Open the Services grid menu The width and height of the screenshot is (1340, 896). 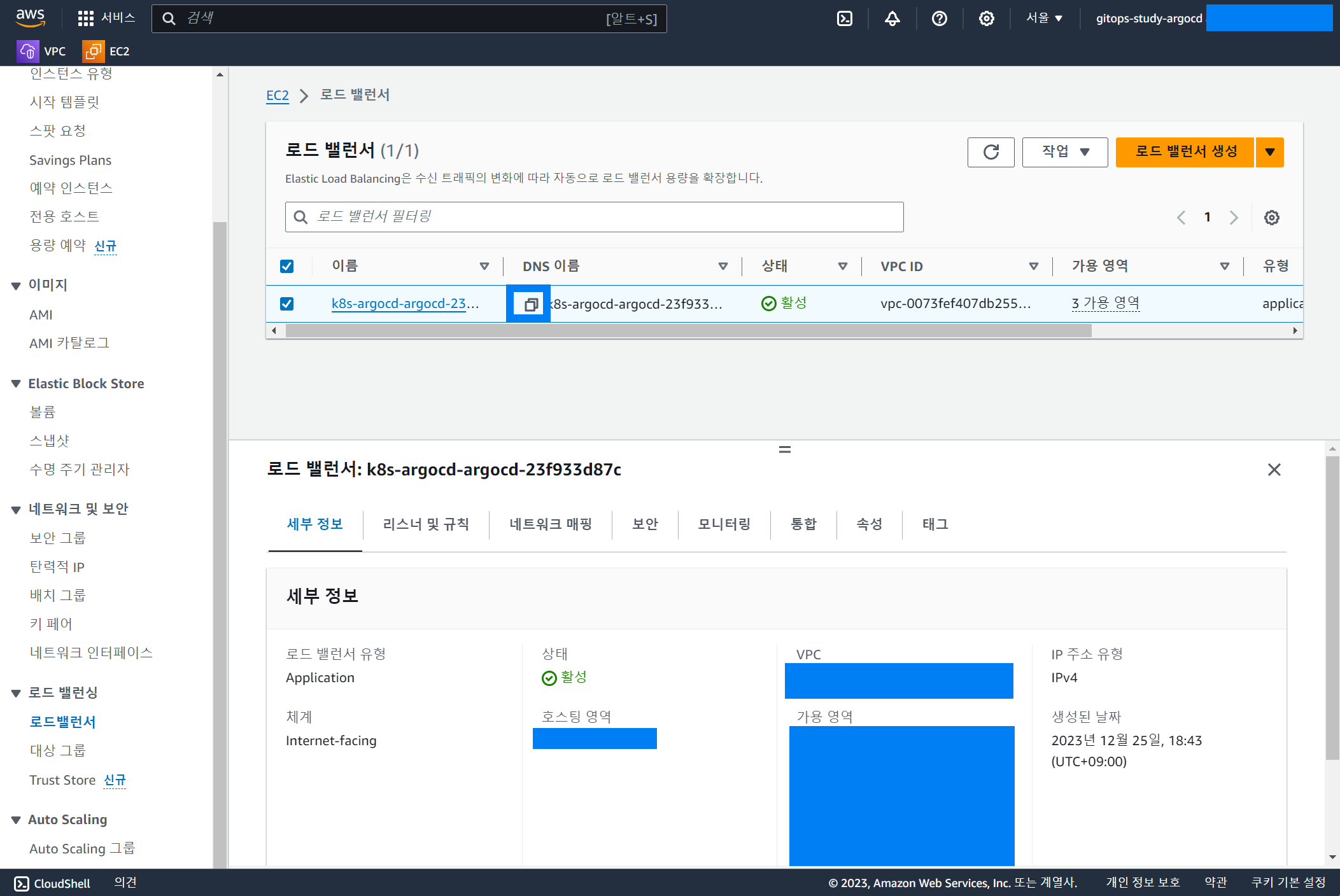point(85,18)
